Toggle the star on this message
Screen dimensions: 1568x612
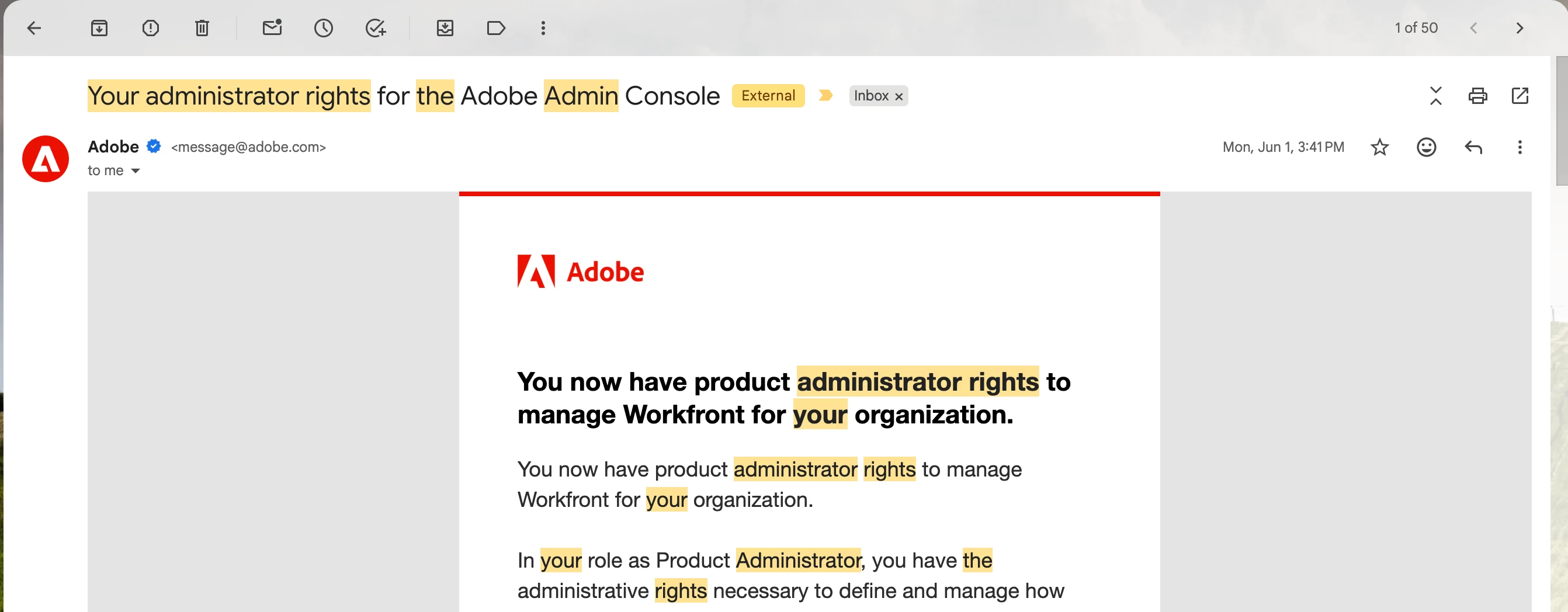[1379, 147]
